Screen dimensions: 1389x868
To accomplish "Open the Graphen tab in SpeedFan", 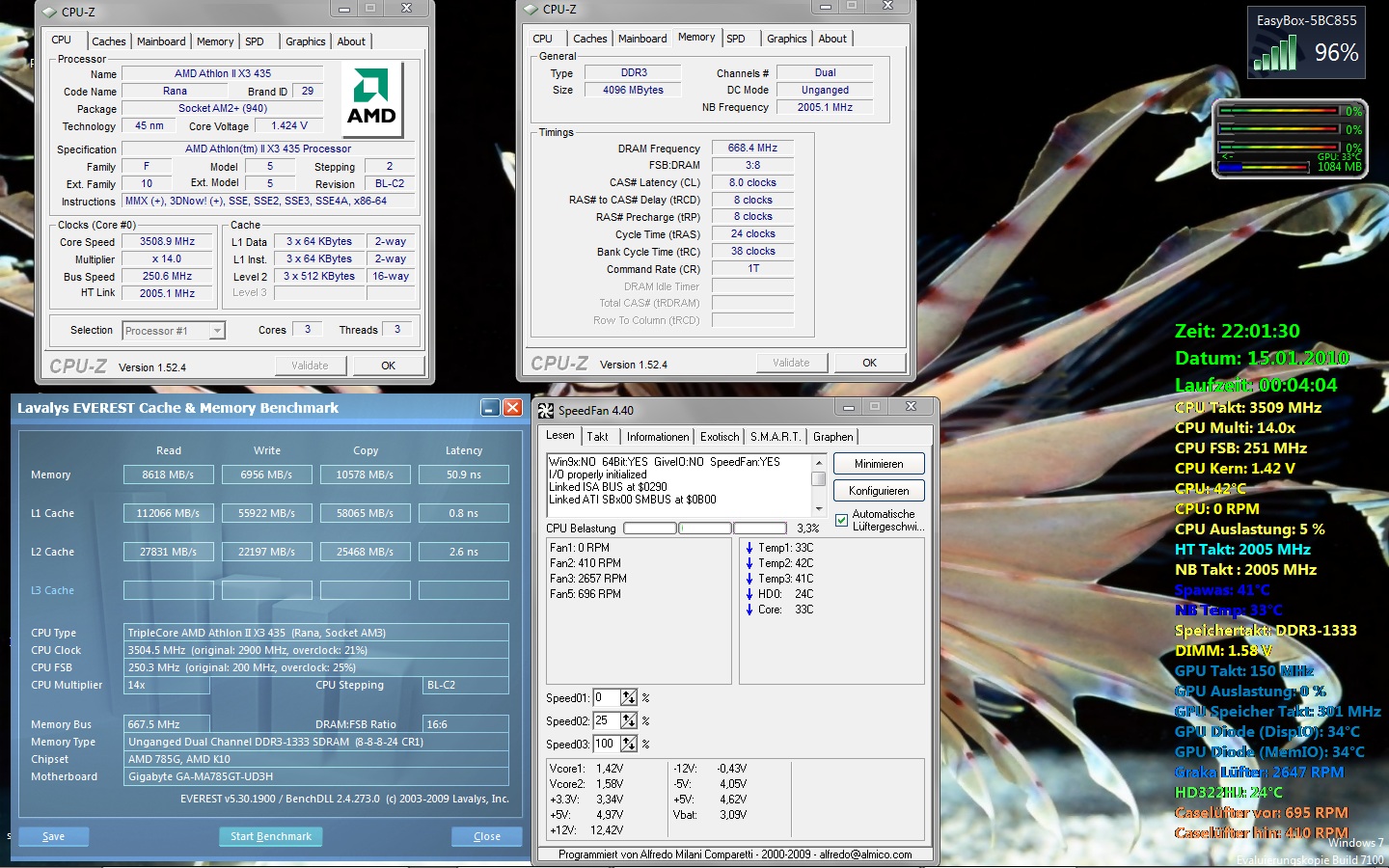I will click(x=833, y=437).
